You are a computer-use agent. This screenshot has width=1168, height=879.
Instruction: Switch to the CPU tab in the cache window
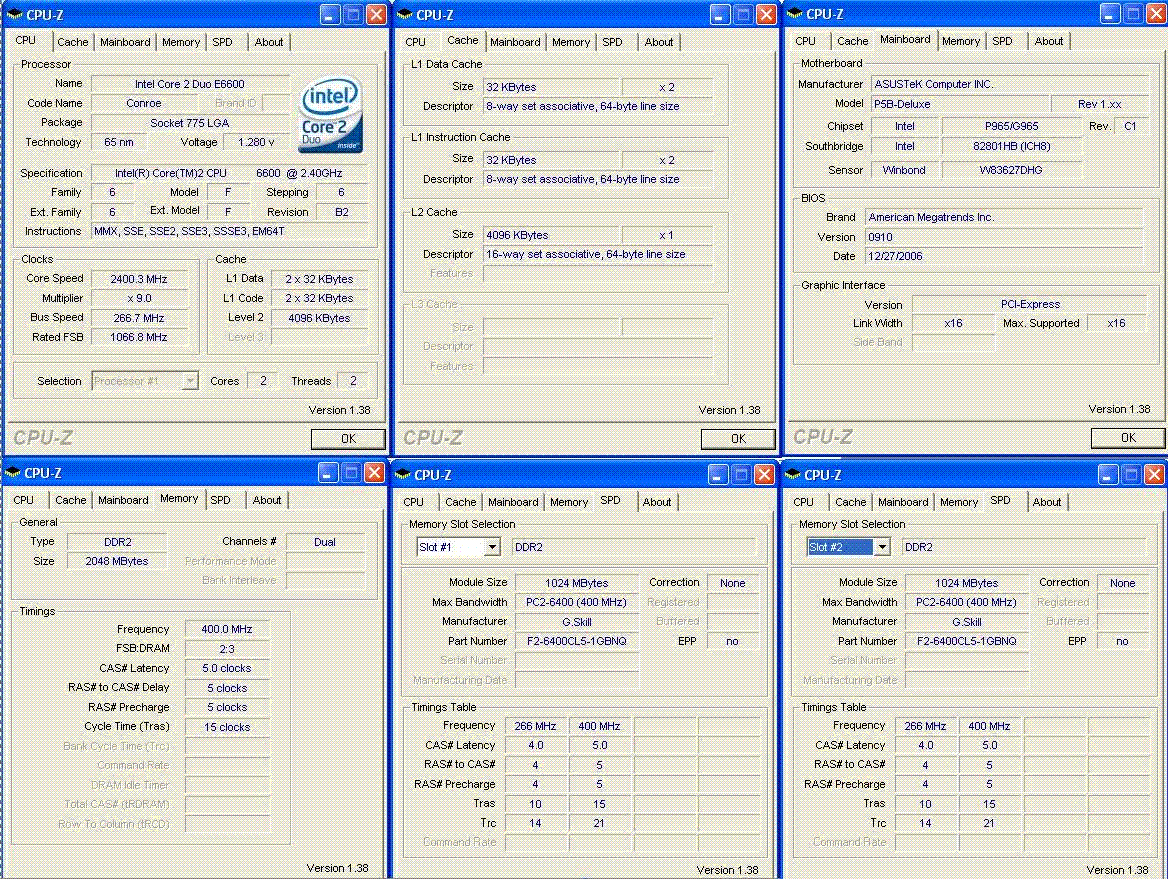416,42
